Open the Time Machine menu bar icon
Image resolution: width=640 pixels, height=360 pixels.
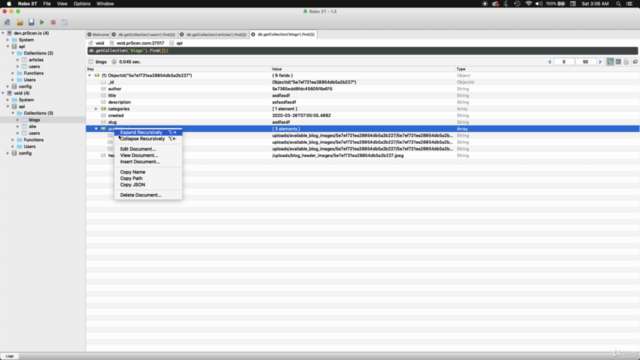tap(517, 4)
